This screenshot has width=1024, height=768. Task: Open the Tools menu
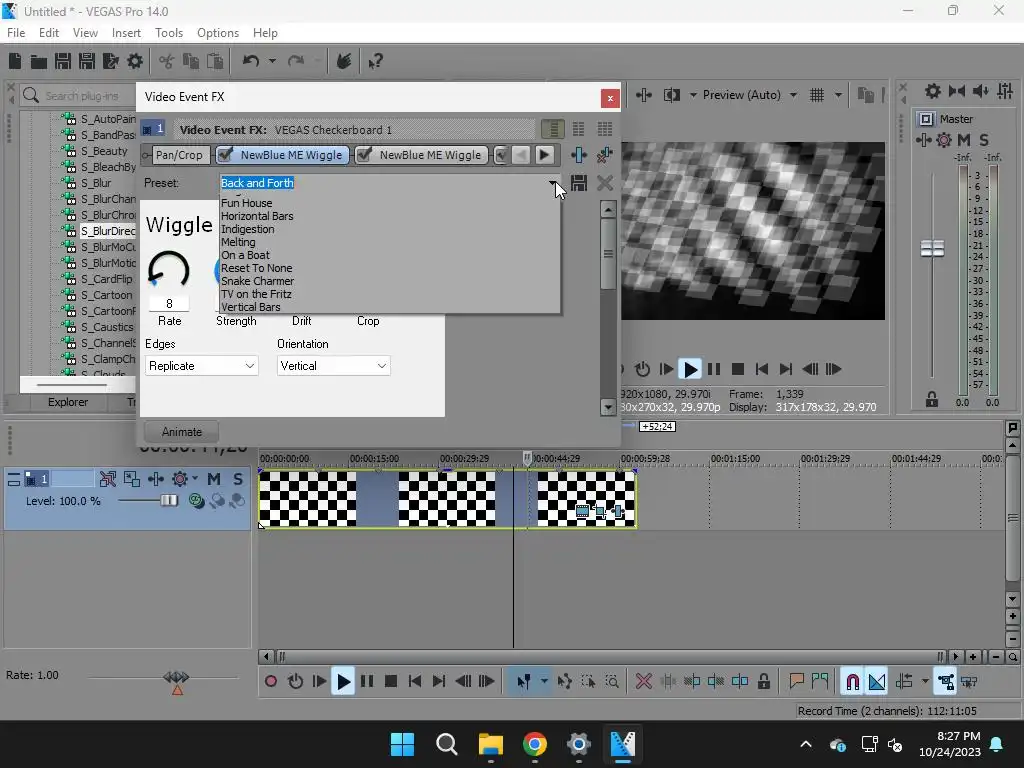click(x=168, y=33)
